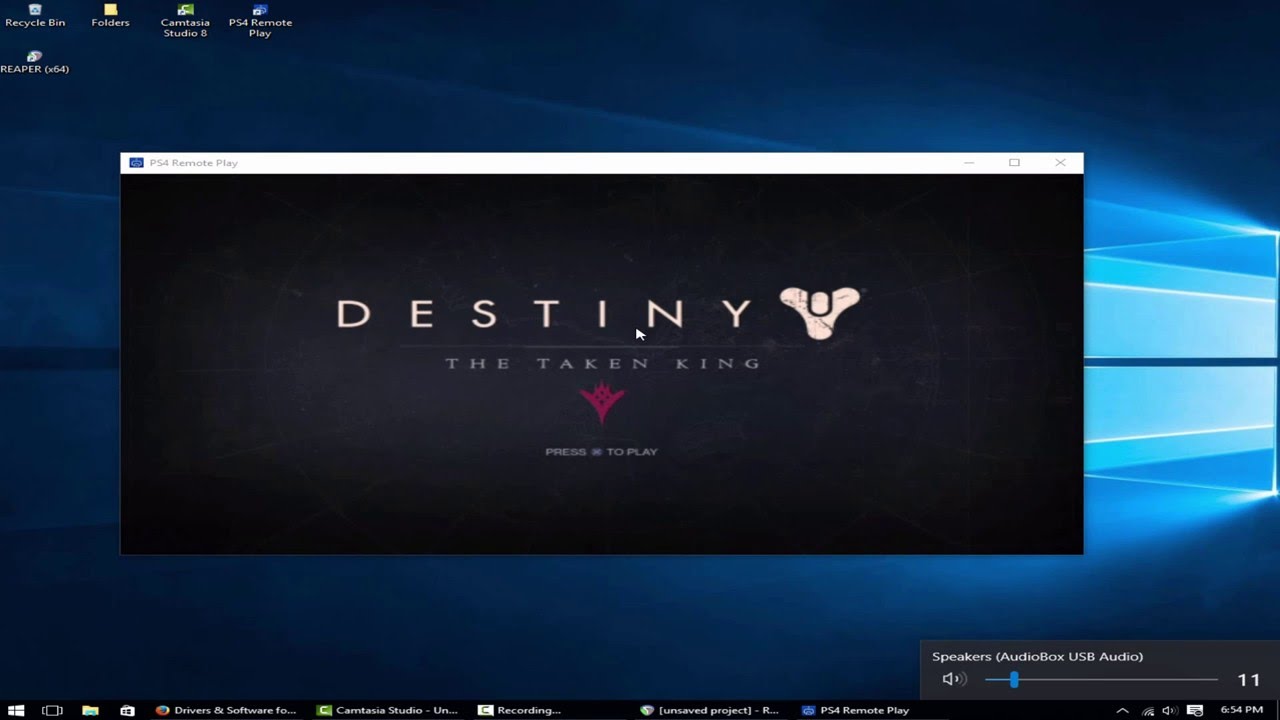Click the volume icon in system tray
Viewport: 1280px width, 720px height.
coord(1170,710)
